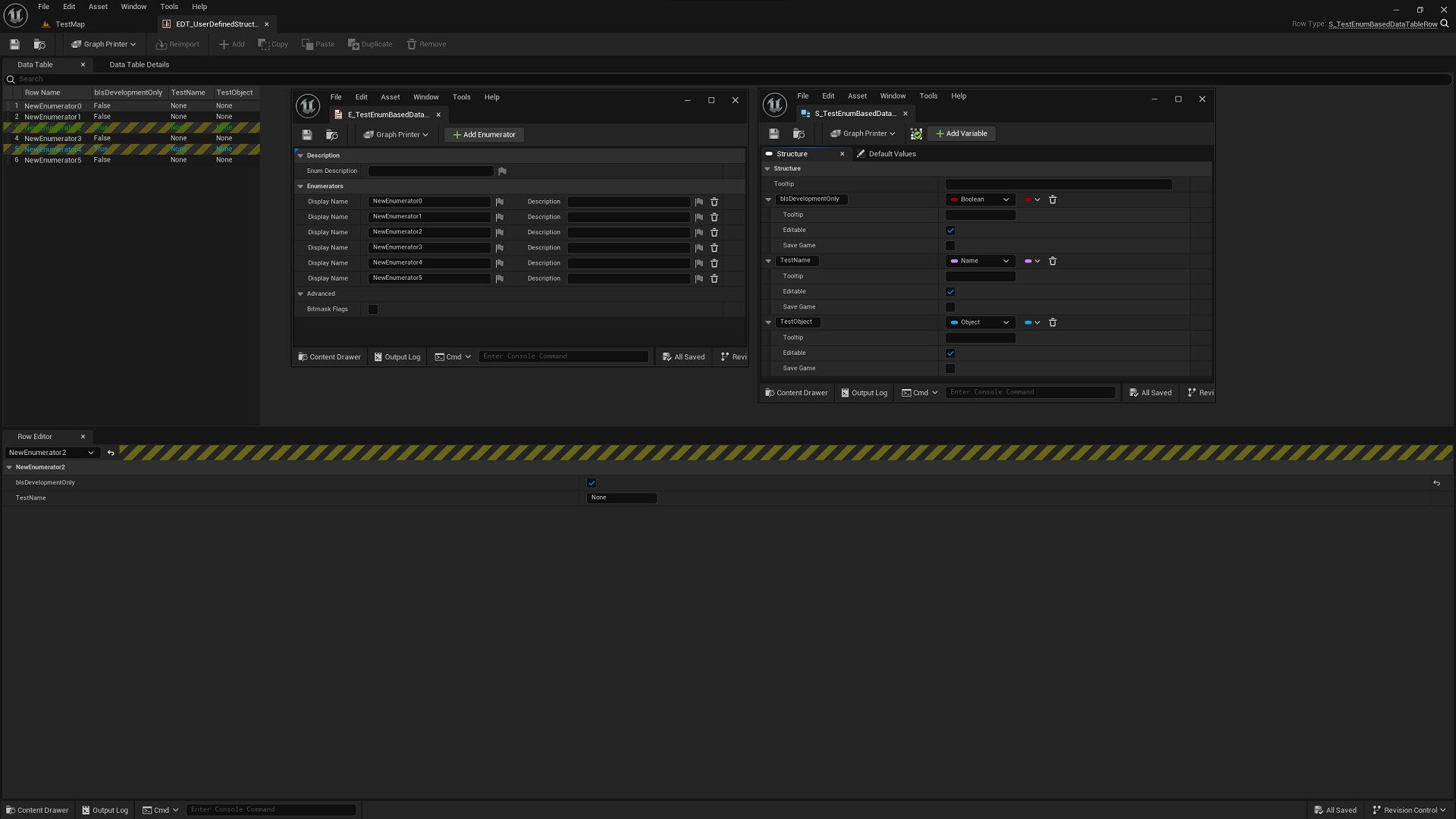Open the NewEnumerator2 row selector dropdown
1456x819 pixels.
(x=51, y=453)
